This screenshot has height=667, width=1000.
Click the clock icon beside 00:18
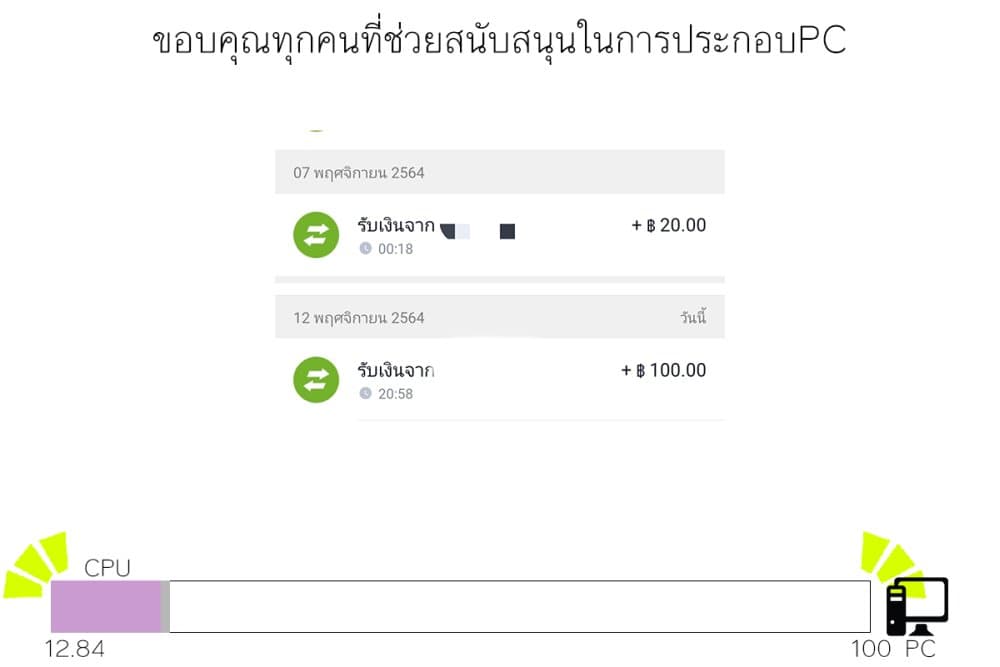coord(365,248)
